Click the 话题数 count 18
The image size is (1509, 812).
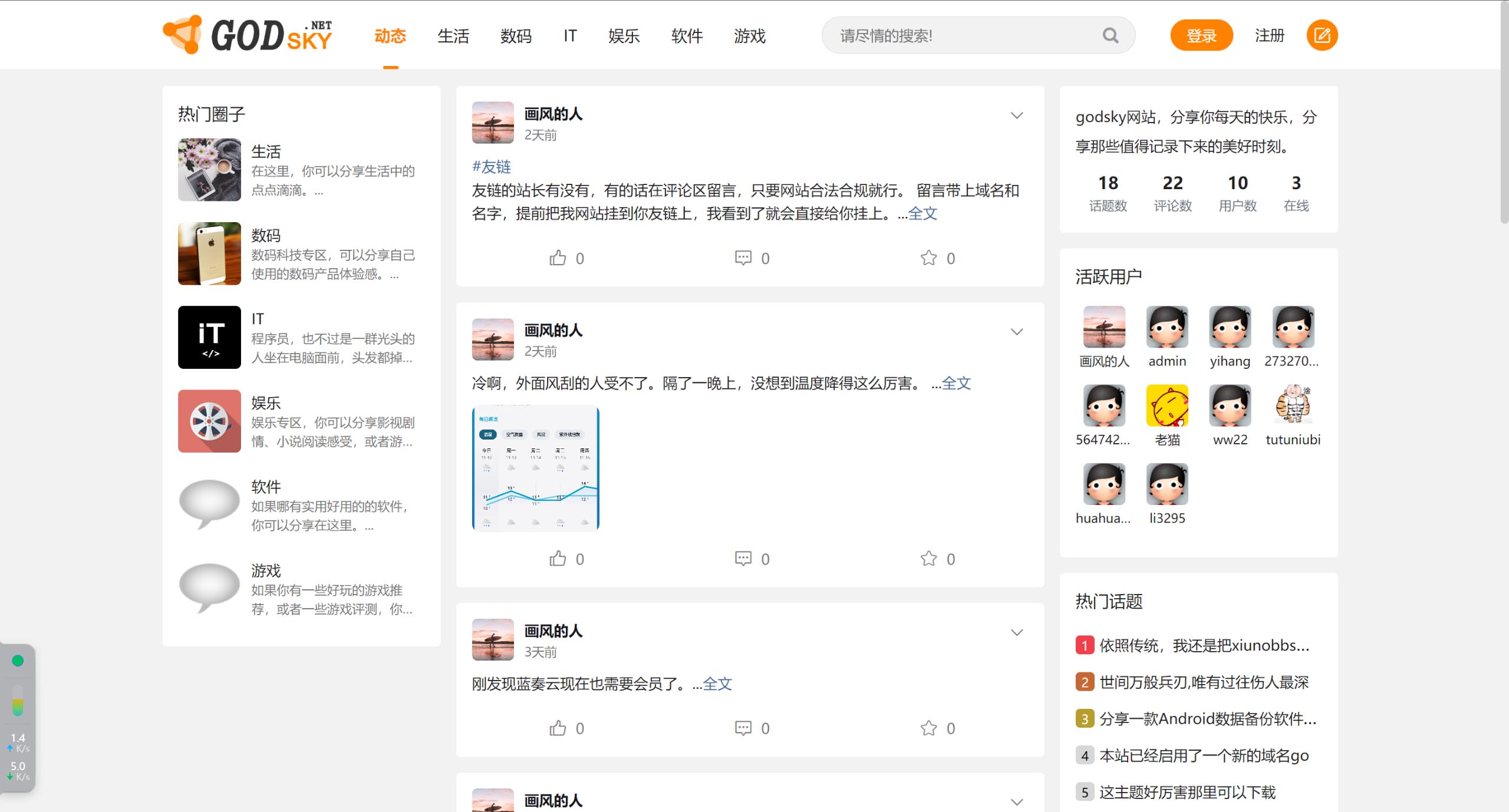tap(1108, 183)
